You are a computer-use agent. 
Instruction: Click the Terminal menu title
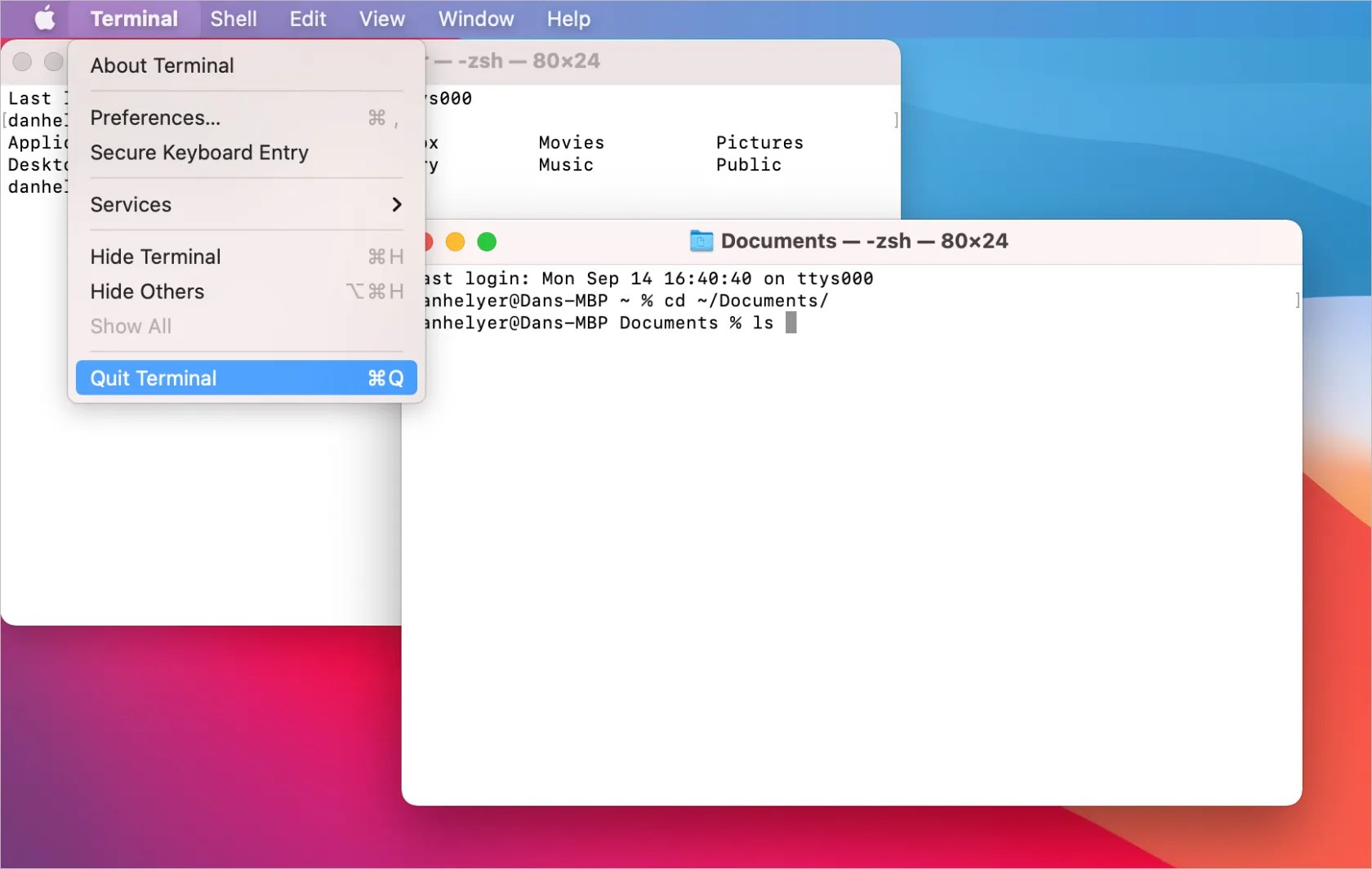135,18
